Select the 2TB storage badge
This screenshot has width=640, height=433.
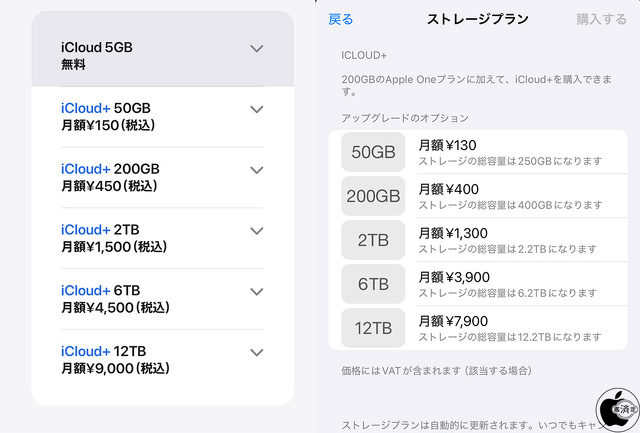tap(373, 240)
